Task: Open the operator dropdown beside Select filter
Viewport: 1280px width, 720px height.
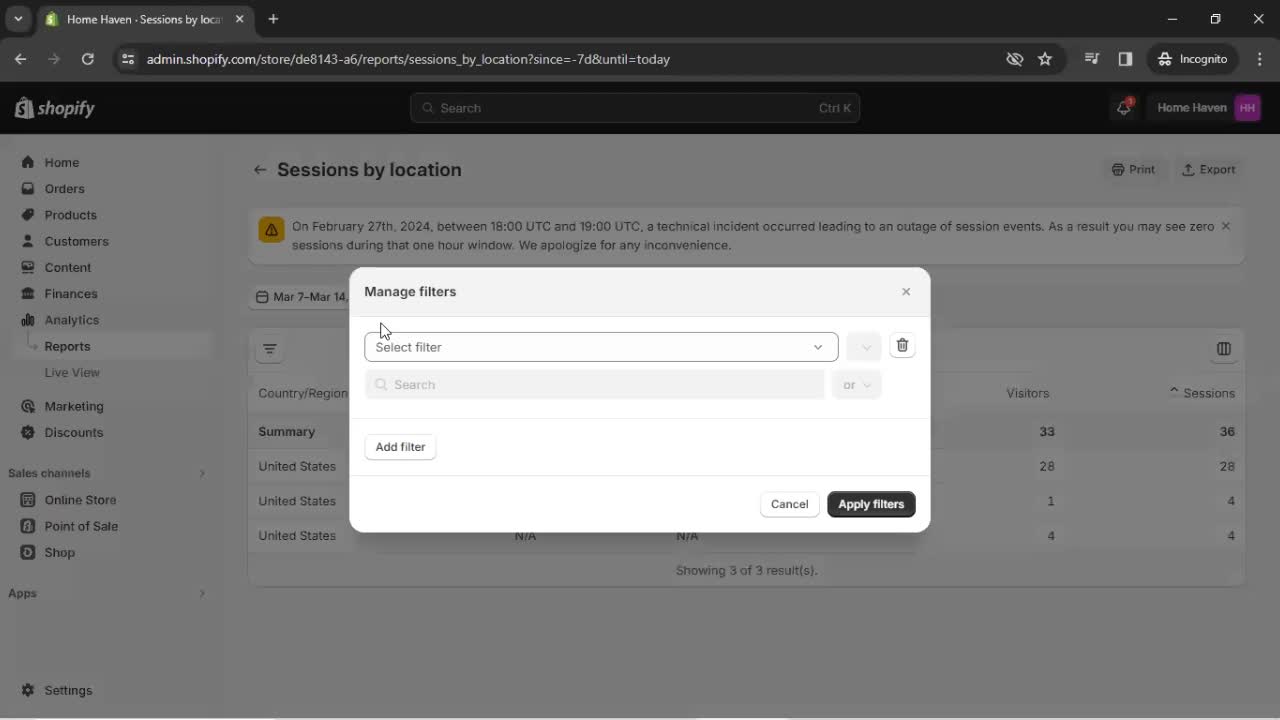Action: pos(864,347)
